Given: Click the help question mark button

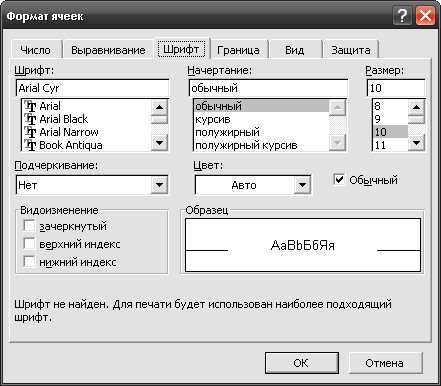Looking at the screenshot, I should 402,16.
